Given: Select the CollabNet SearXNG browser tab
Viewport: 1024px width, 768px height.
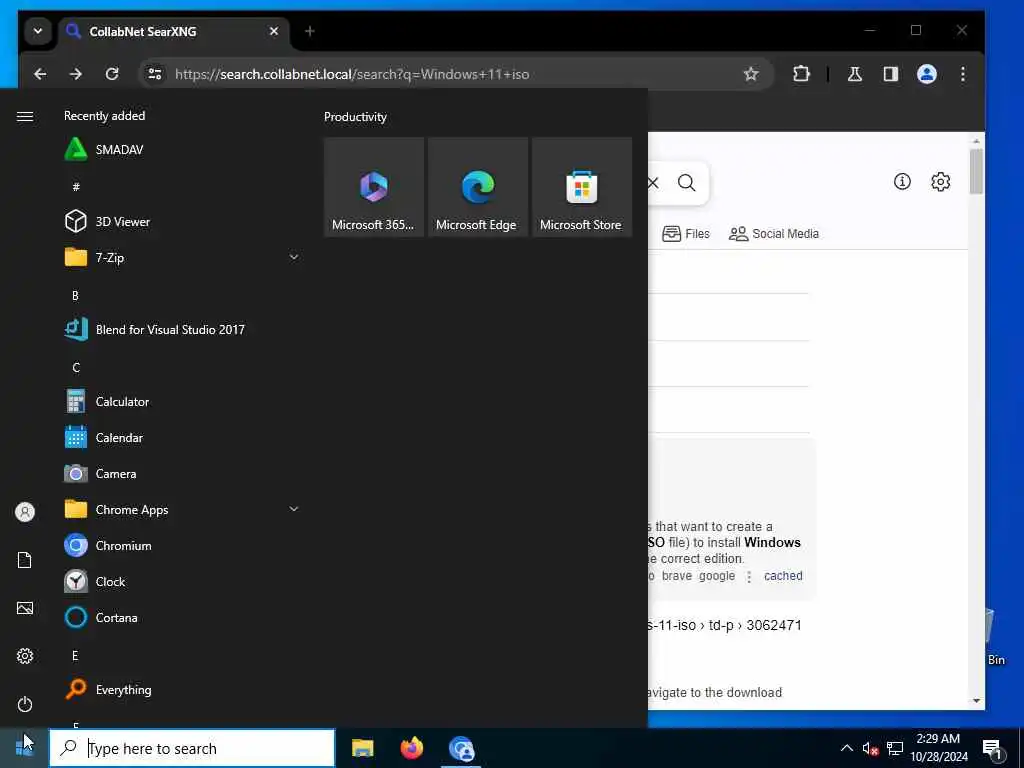Looking at the screenshot, I should (x=173, y=31).
